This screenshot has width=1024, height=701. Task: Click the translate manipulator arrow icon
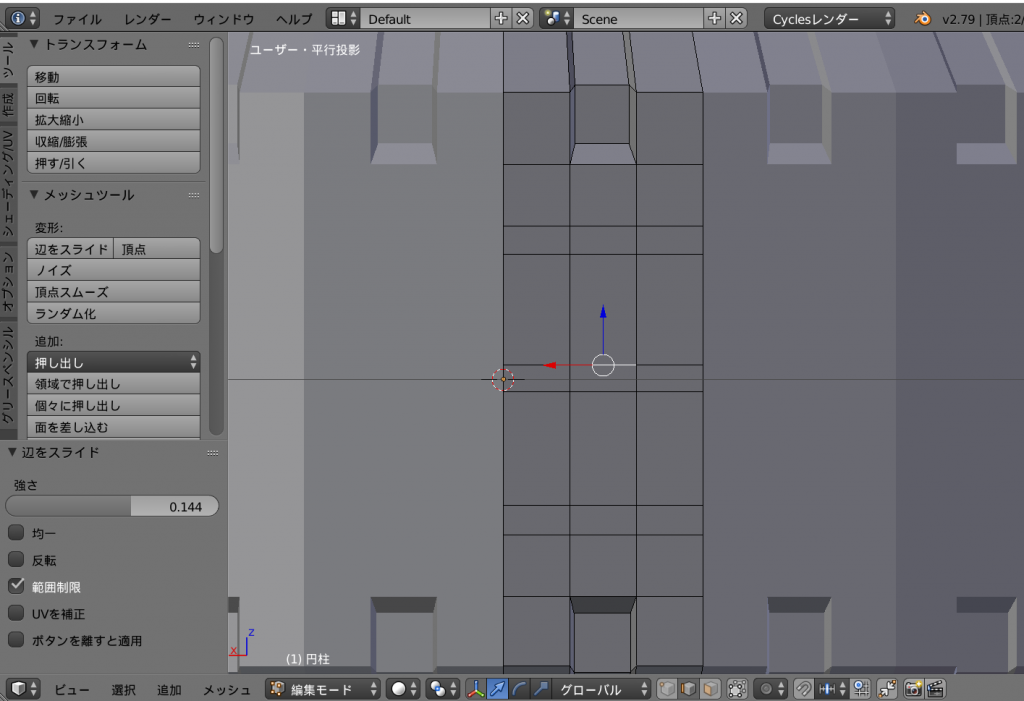(497, 689)
